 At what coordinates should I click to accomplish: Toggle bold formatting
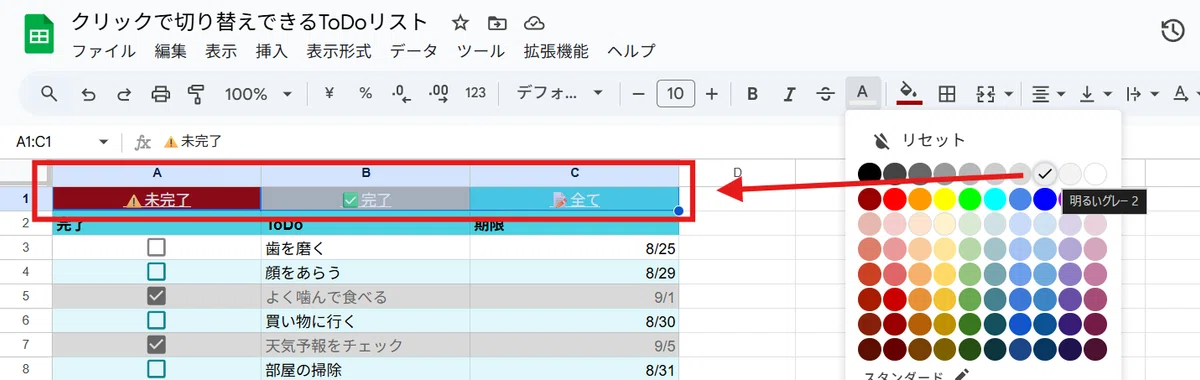pos(753,94)
